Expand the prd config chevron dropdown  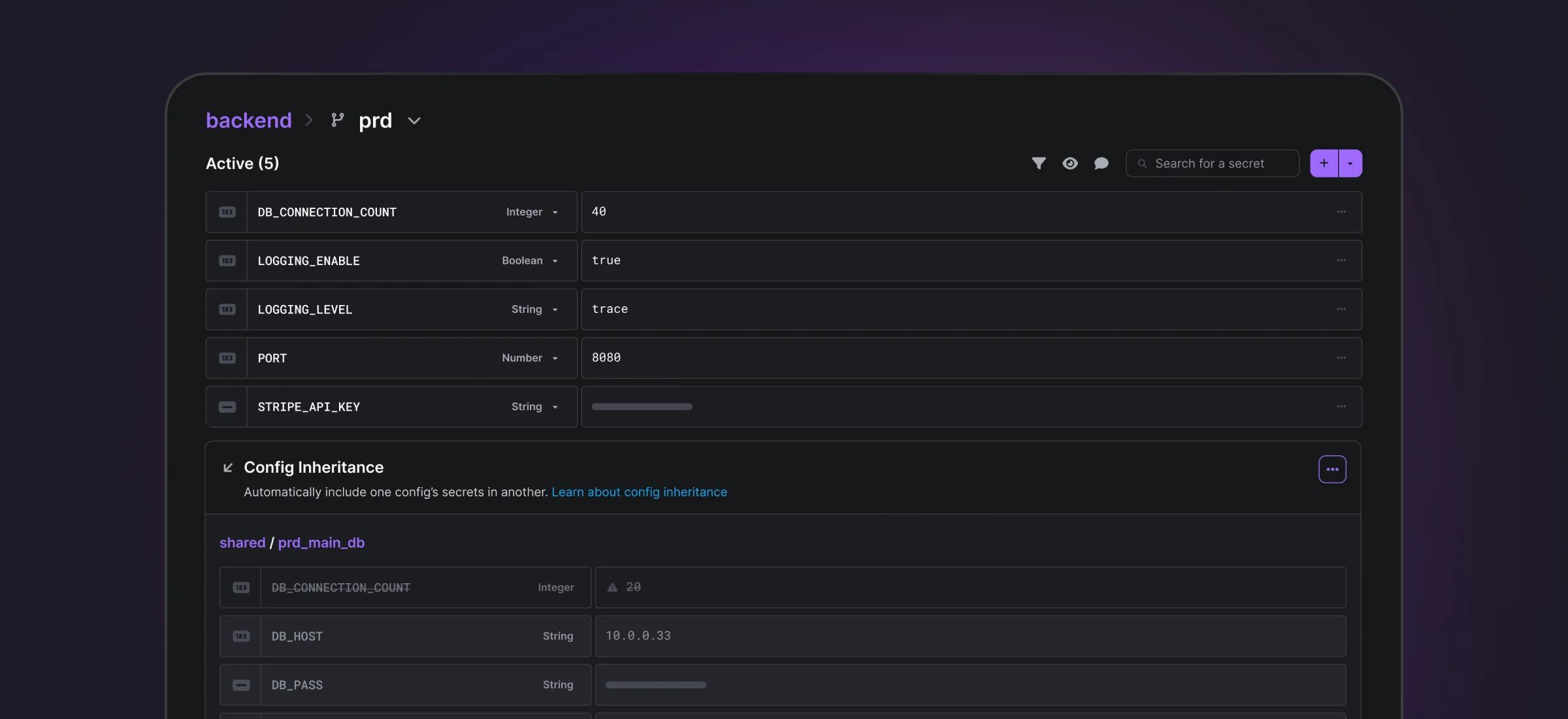point(414,121)
